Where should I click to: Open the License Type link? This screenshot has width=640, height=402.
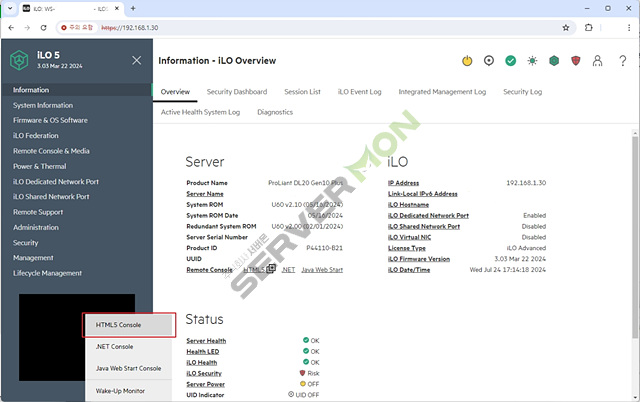pos(407,248)
